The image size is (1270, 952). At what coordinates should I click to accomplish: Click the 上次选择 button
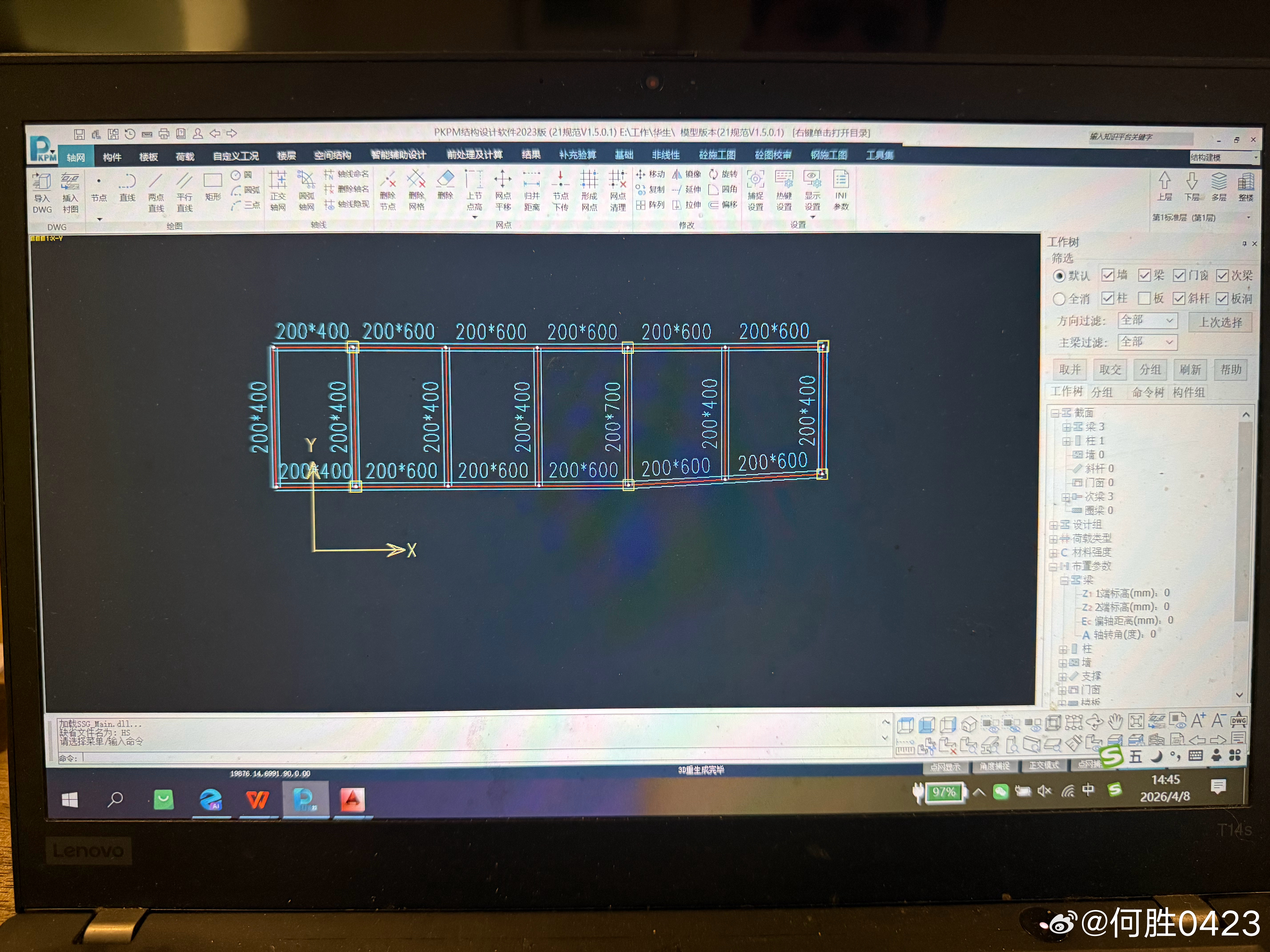click(x=1220, y=322)
